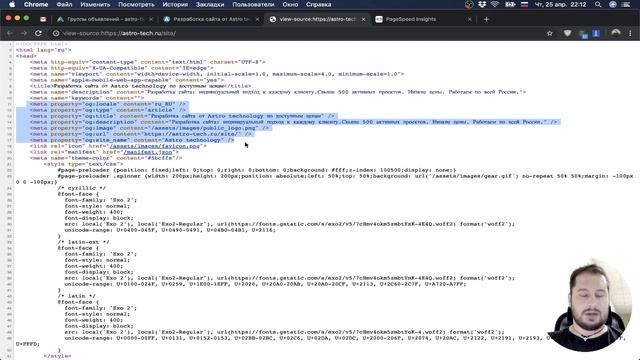Go back to previous page
Viewport: 640px width, 360px height.
[x=10, y=33]
